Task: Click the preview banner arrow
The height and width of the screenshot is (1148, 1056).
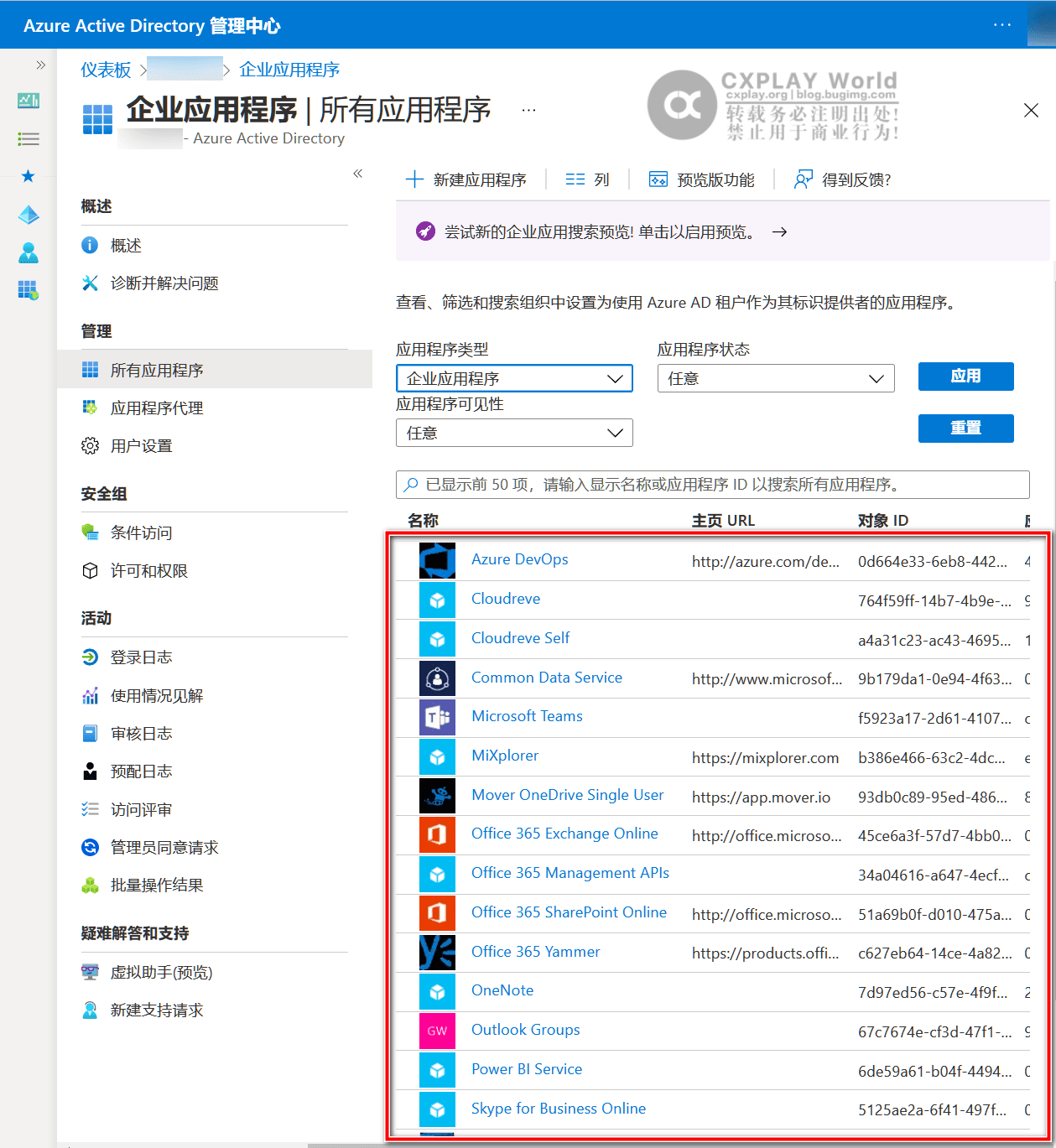Action: [779, 232]
